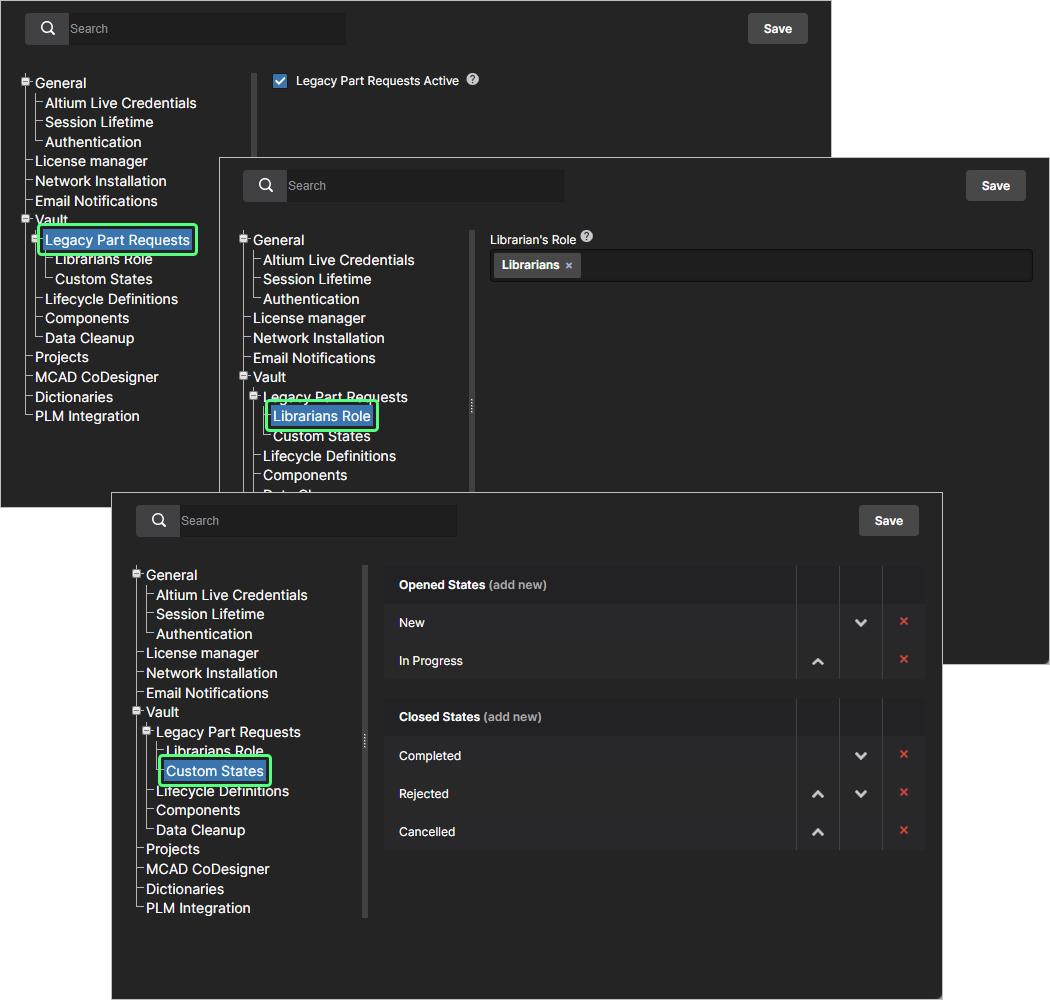The image size is (1050, 1000).
Task: Collapse the Vault node in the Custom States window
Action: (x=137, y=711)
